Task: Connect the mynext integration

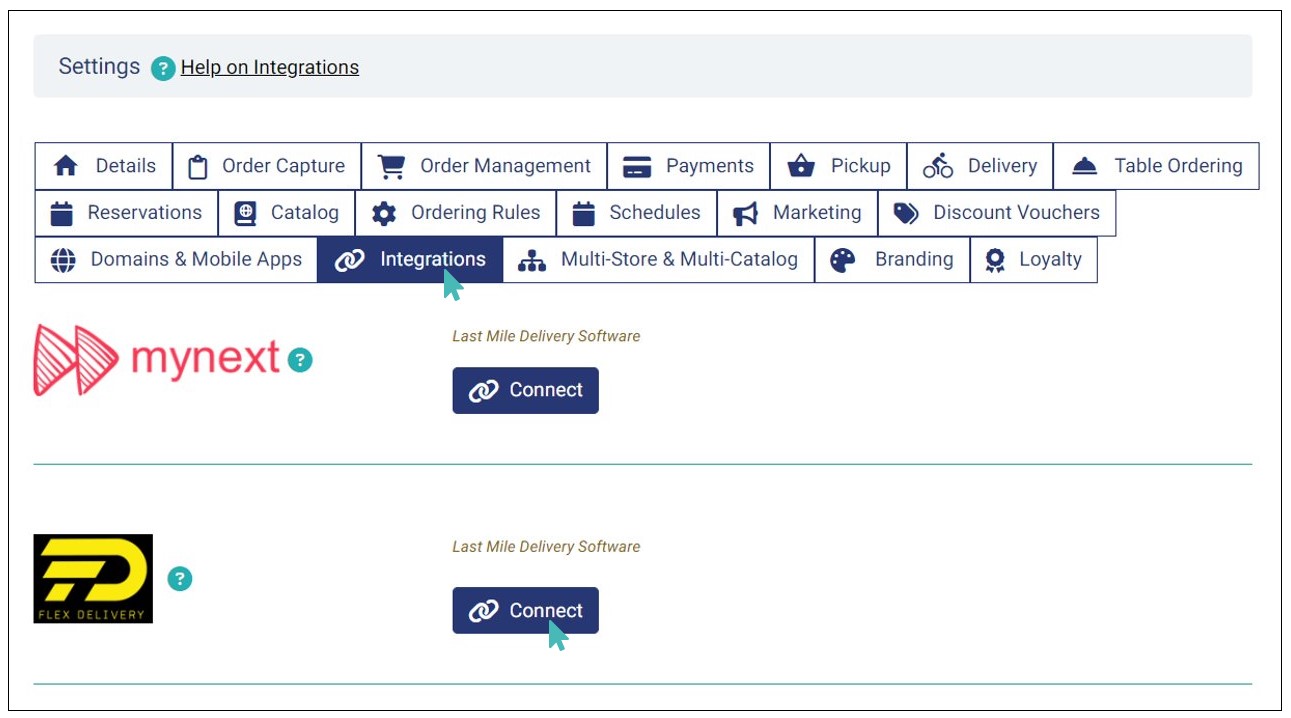Action: pyautogui.click(x=525, y=390)
